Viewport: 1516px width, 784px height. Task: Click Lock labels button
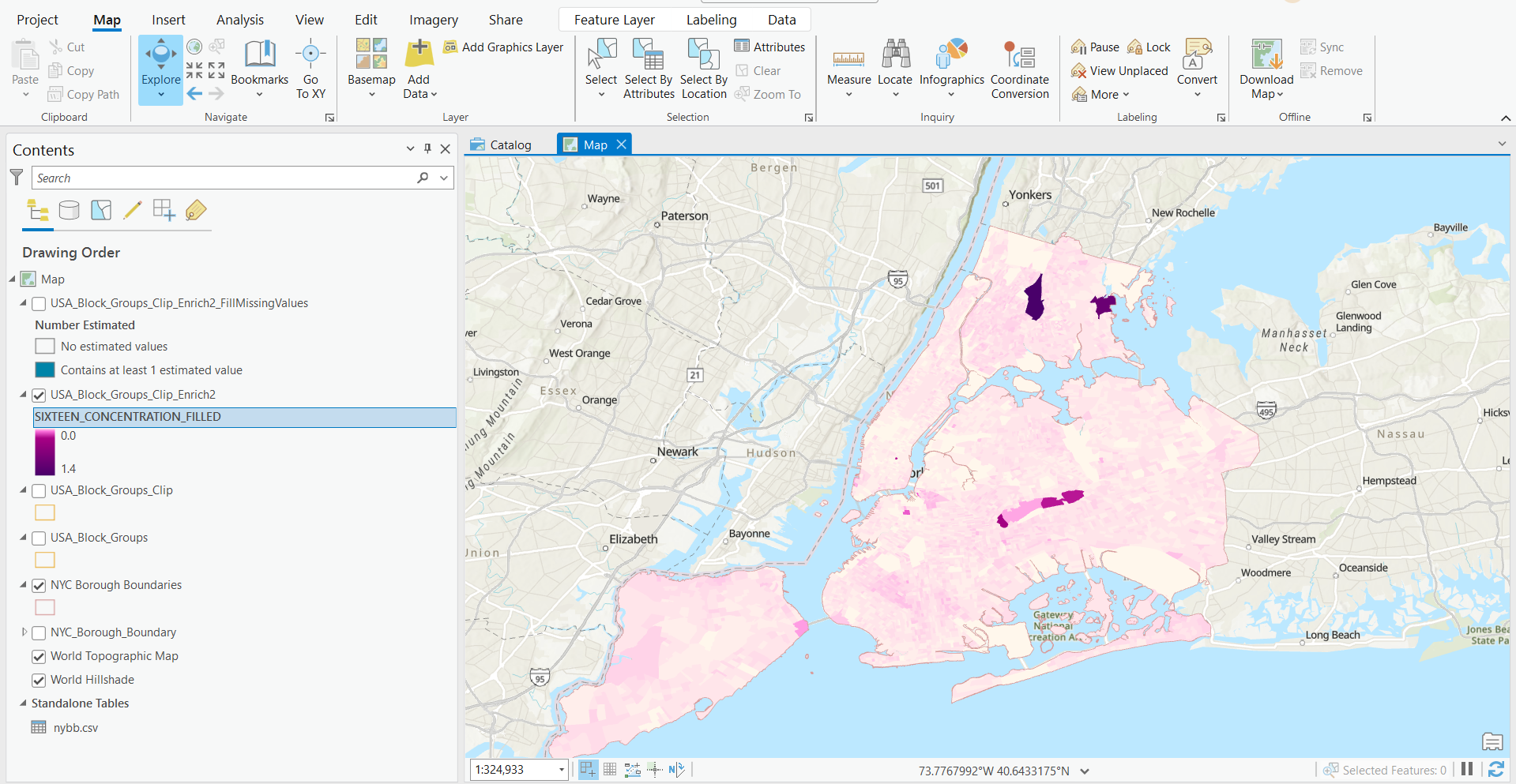(x=1149, y=47)
